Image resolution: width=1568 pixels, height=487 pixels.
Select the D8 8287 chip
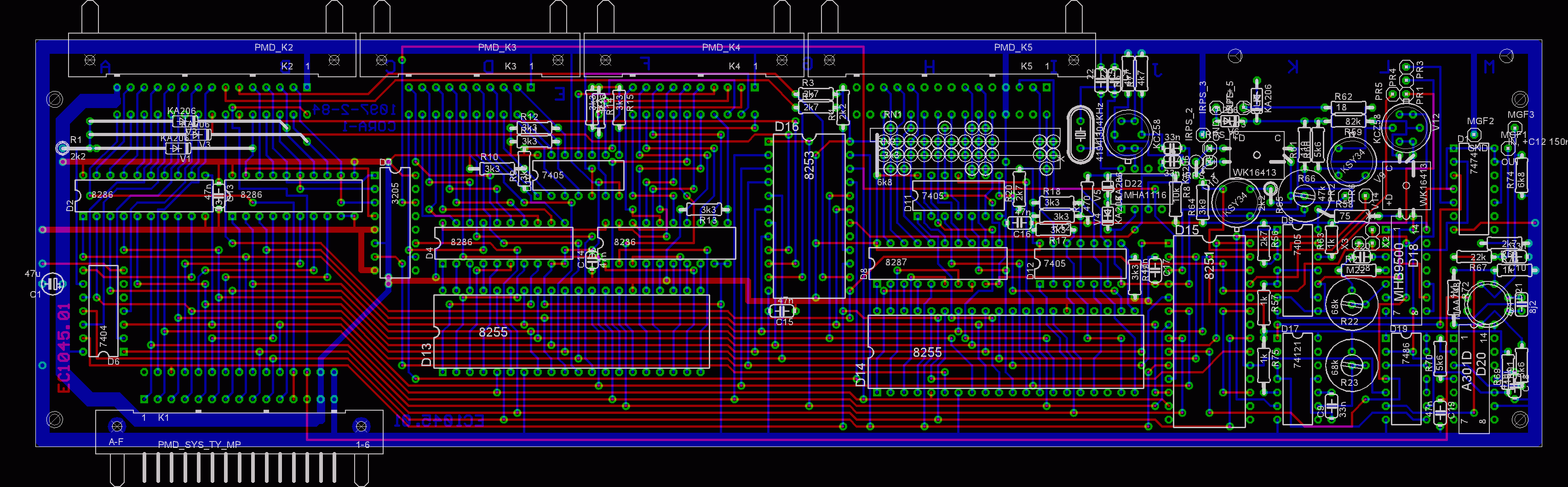pos(937,263)
